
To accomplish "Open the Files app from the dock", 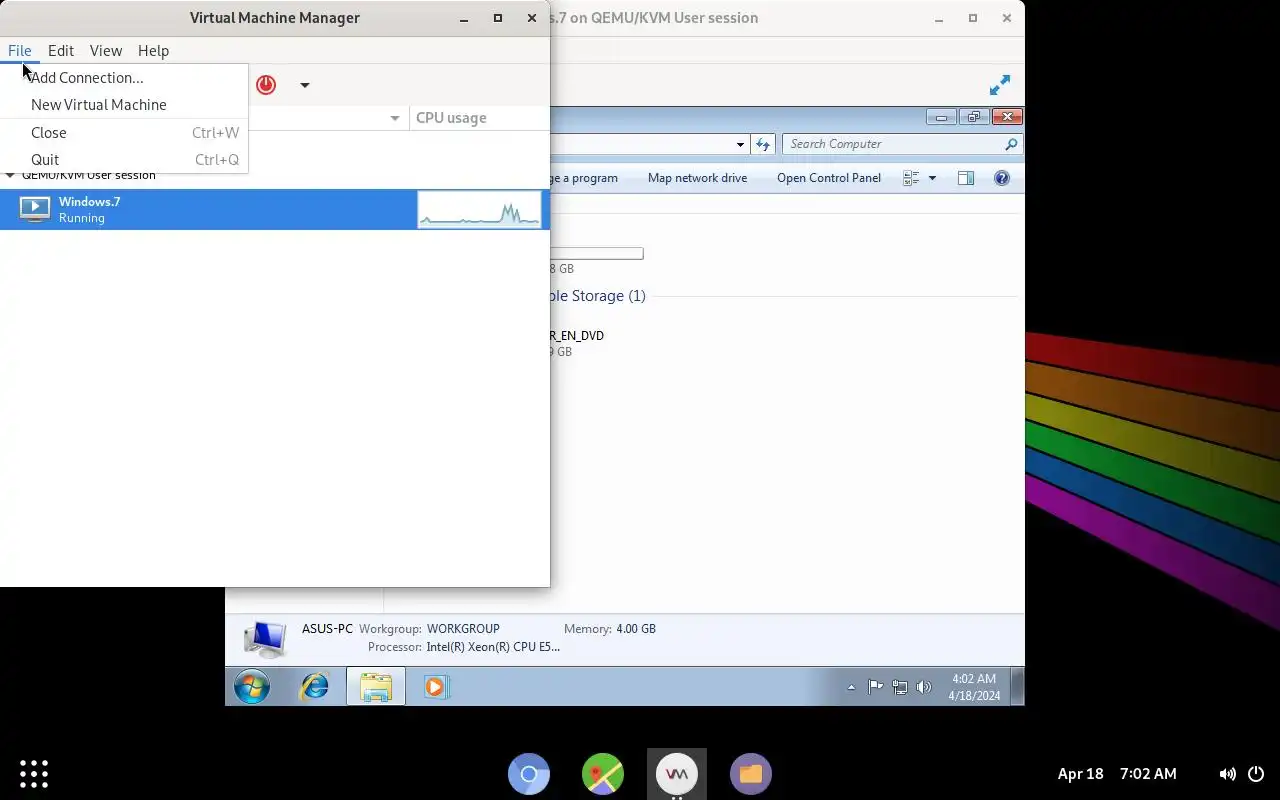I will tap(751, 774).
